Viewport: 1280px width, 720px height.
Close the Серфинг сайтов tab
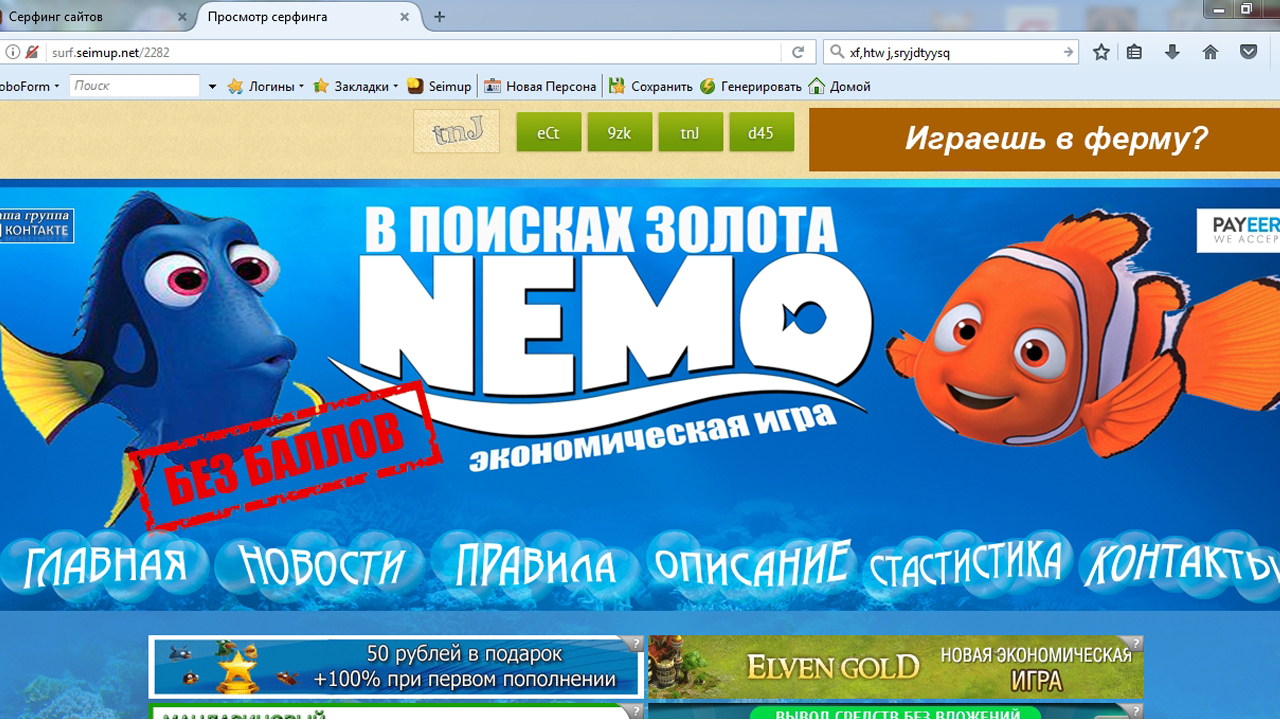tap(182, 17)
